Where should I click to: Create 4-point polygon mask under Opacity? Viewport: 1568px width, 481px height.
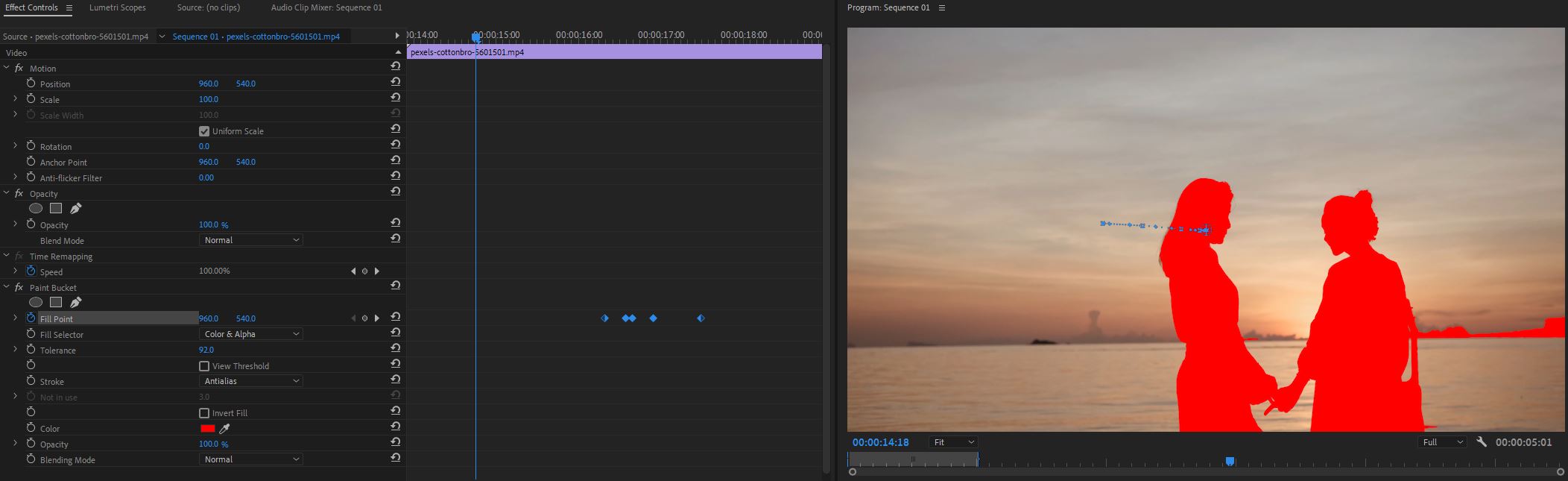click(56, 209)
